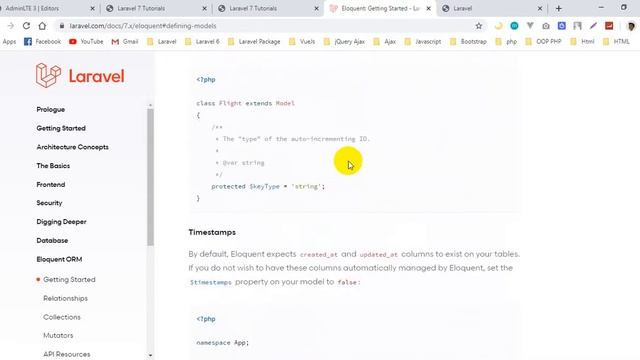Viewport: 640px width, 360px height.
Task: Open the teal circle extension icon
Action: point(514,26)
